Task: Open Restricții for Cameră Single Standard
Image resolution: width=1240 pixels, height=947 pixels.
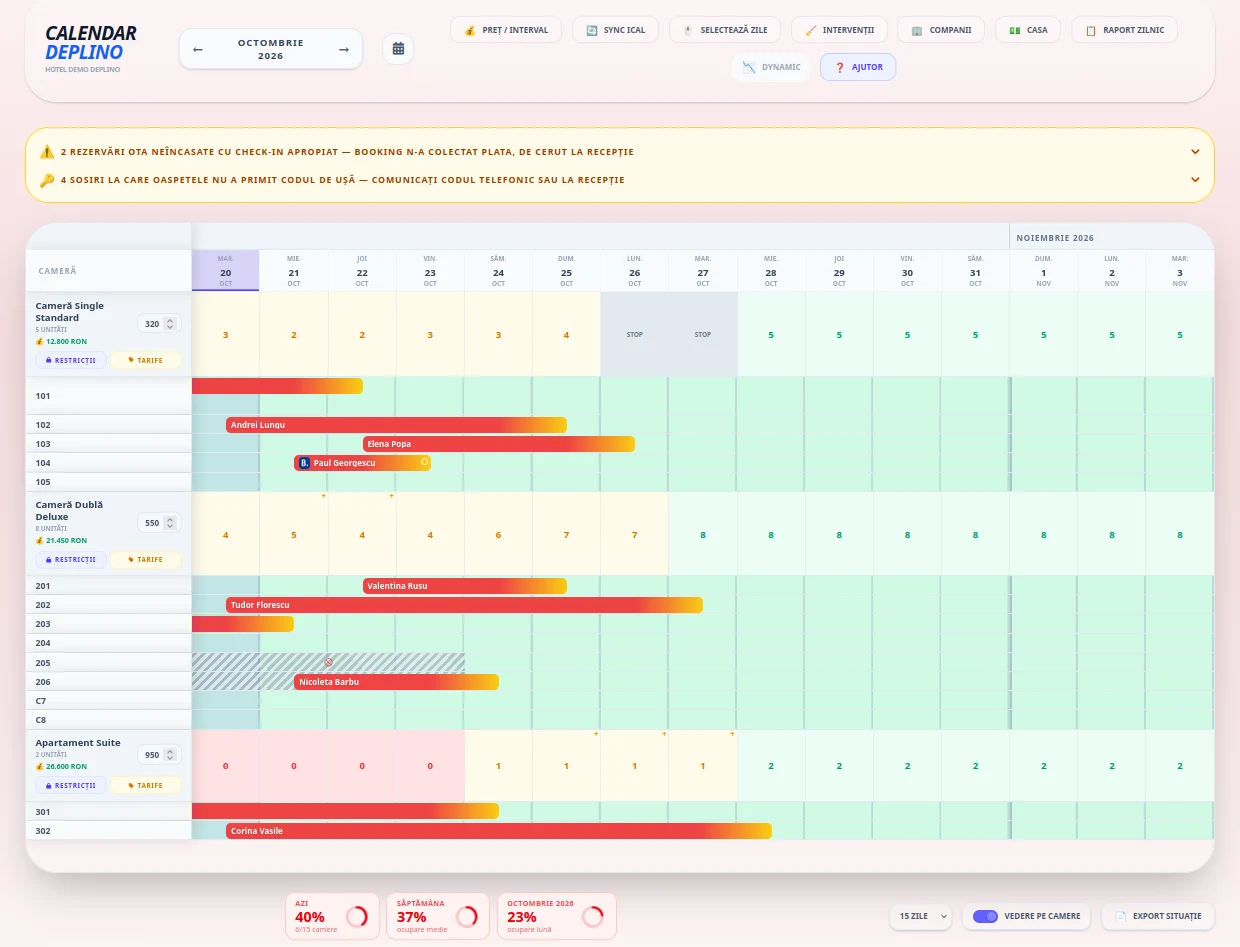Action: tap(70, 360)
